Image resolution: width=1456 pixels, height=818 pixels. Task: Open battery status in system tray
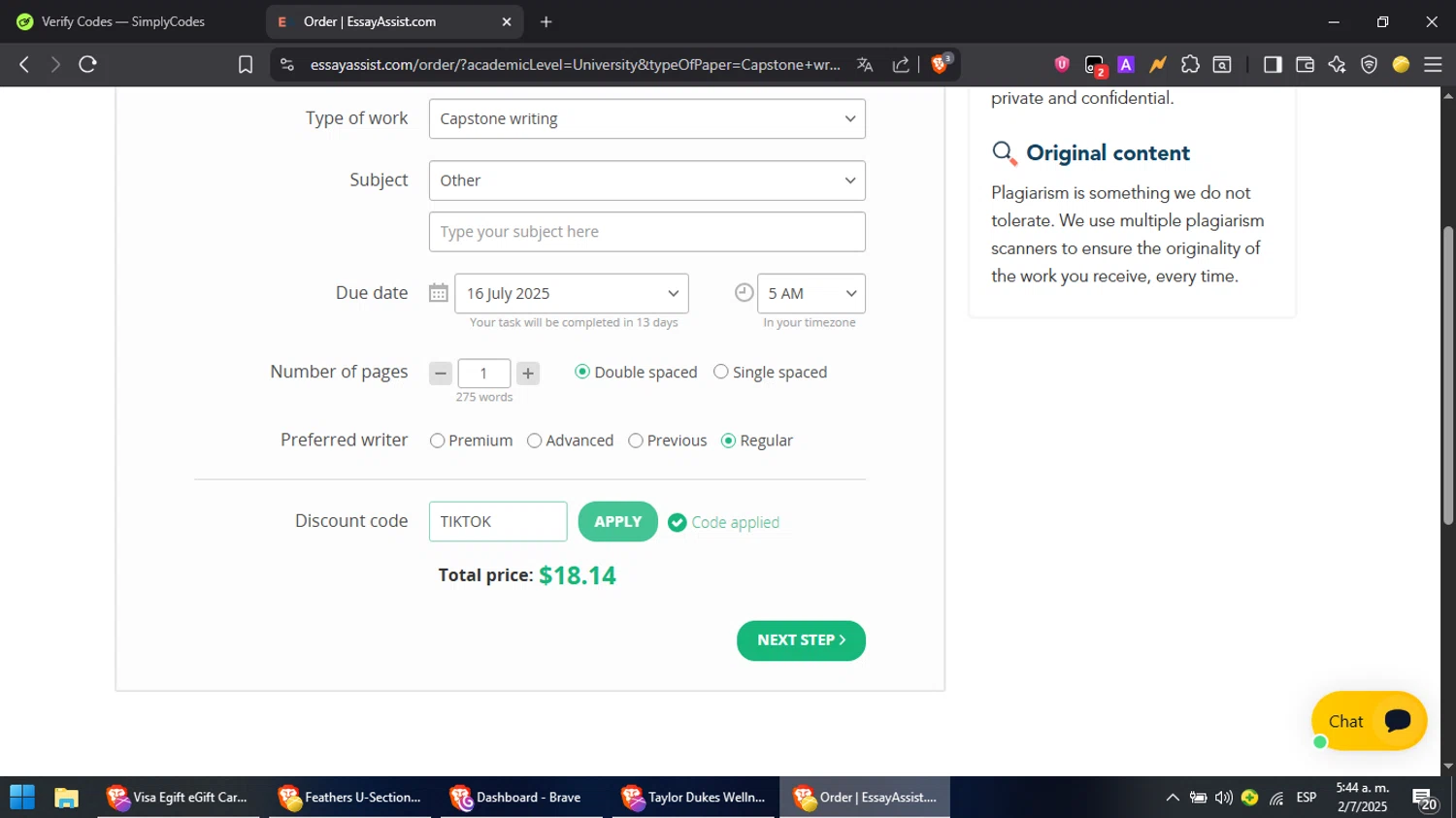1199,798
